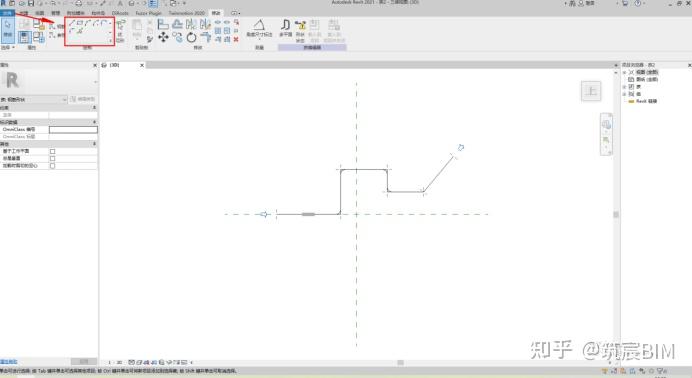Viewport: 692px width, 378px height.
Task: Click the red Delete X icon
Action: tap(236, 39)
